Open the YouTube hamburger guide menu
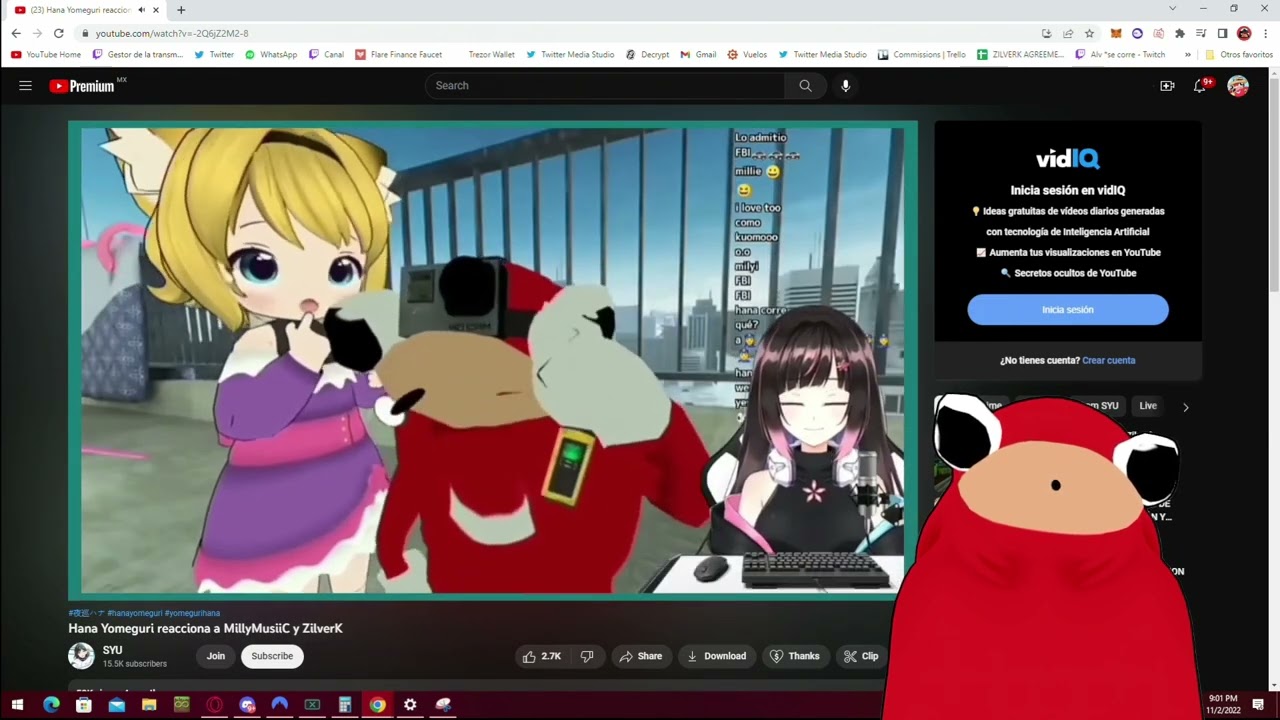The height and width of the screenshot is (720, 1280). (x=25, y=86)
